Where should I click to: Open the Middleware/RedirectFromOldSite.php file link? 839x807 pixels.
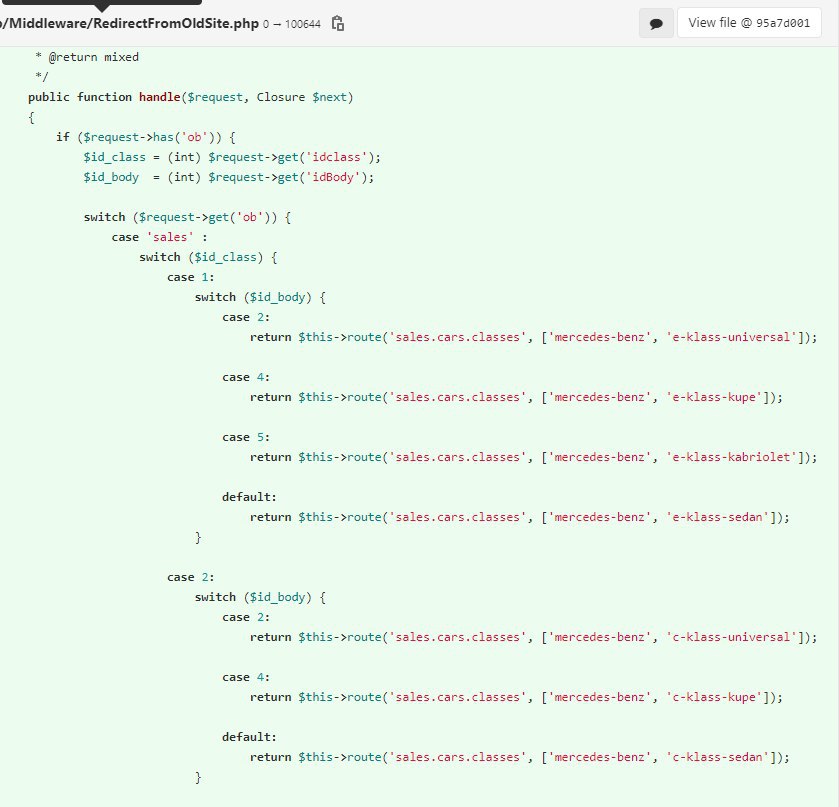coord(129,24)
